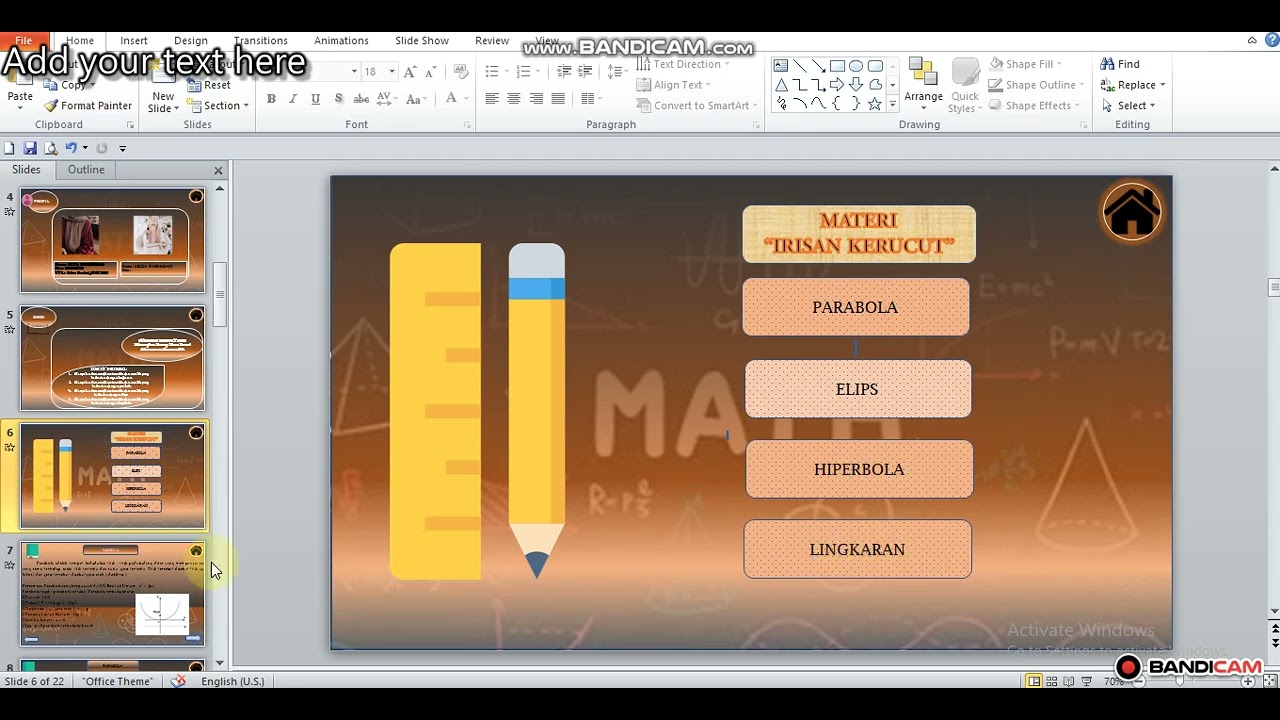
Task: Align text right in Paragraph group
Action: coord(536,98)
